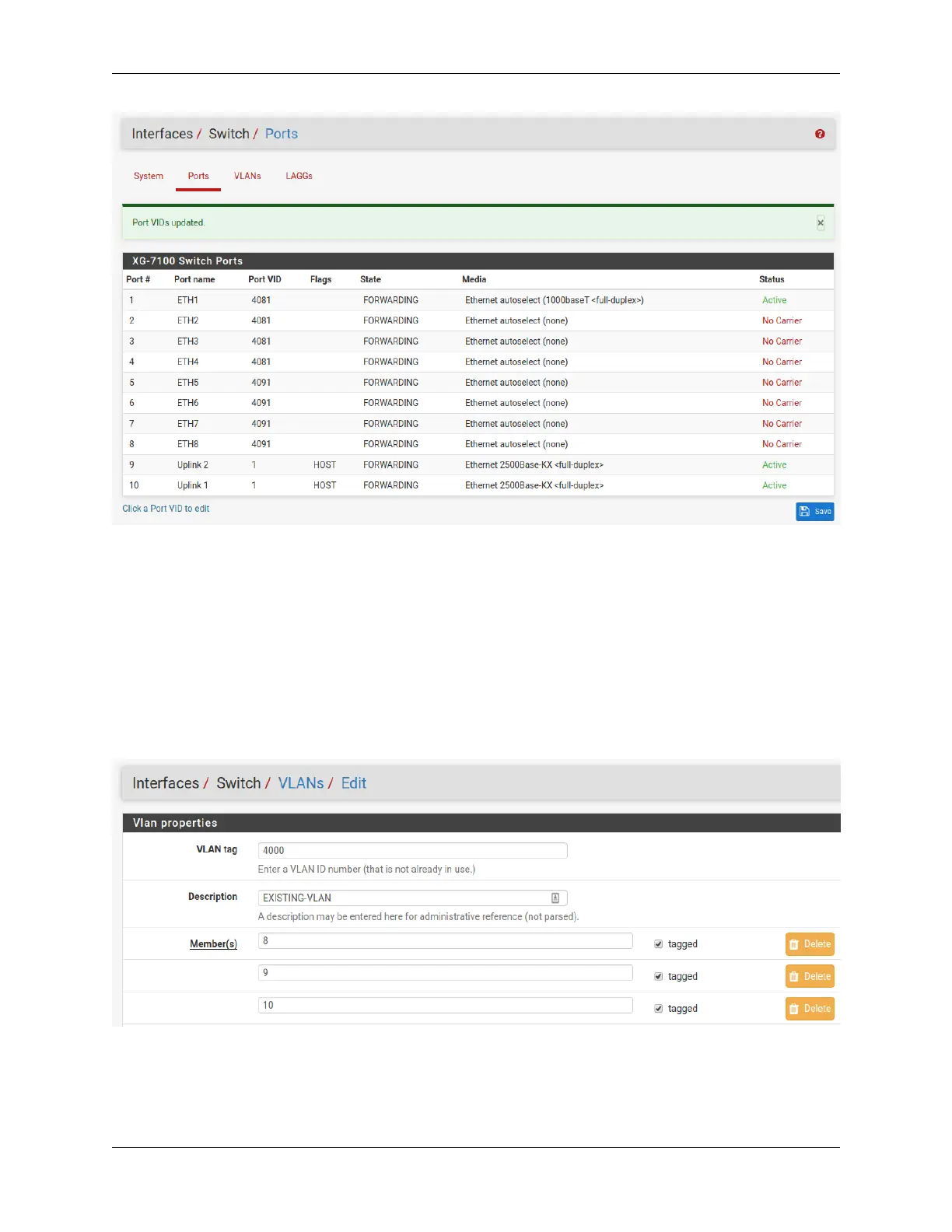Edit the Port VID 4091 for ETH8

click(261, 444)
